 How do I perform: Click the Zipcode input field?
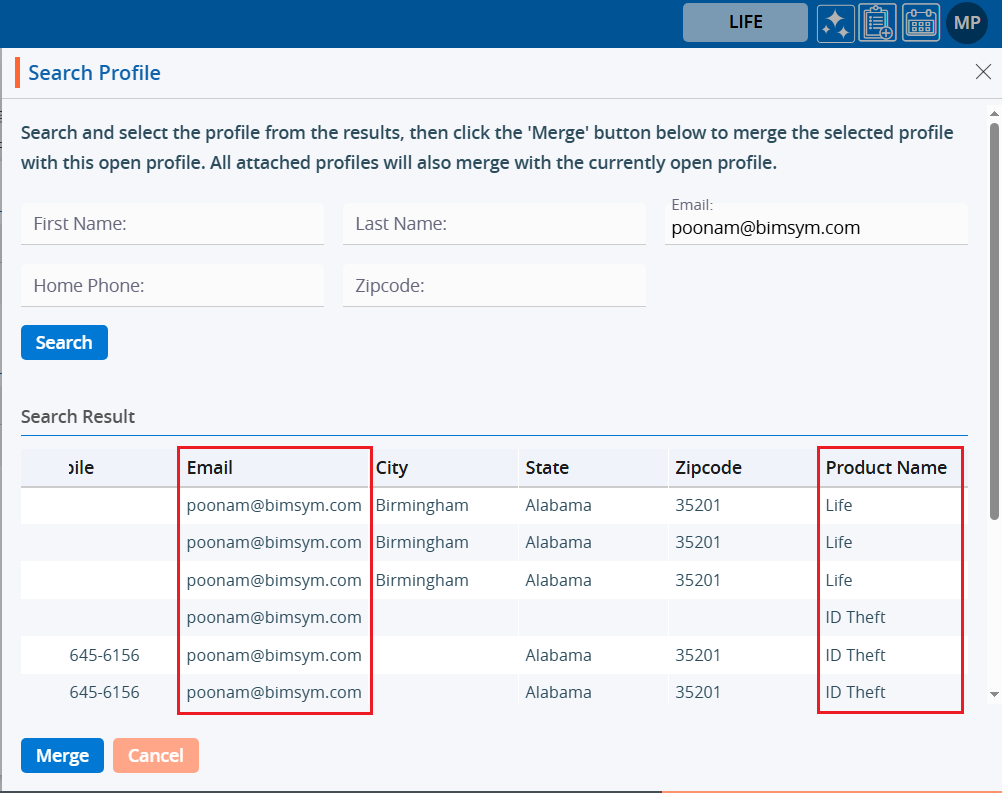[x=494, y=286]
